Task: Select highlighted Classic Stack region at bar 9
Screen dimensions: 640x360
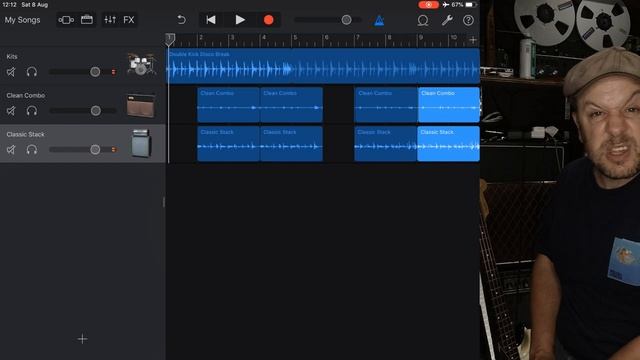Action: (449, 144)
